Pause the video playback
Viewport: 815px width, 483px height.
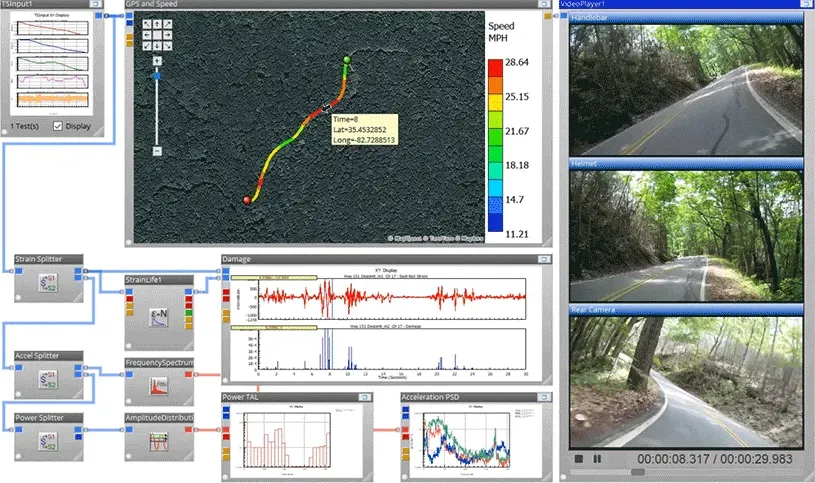coord(597,459)
